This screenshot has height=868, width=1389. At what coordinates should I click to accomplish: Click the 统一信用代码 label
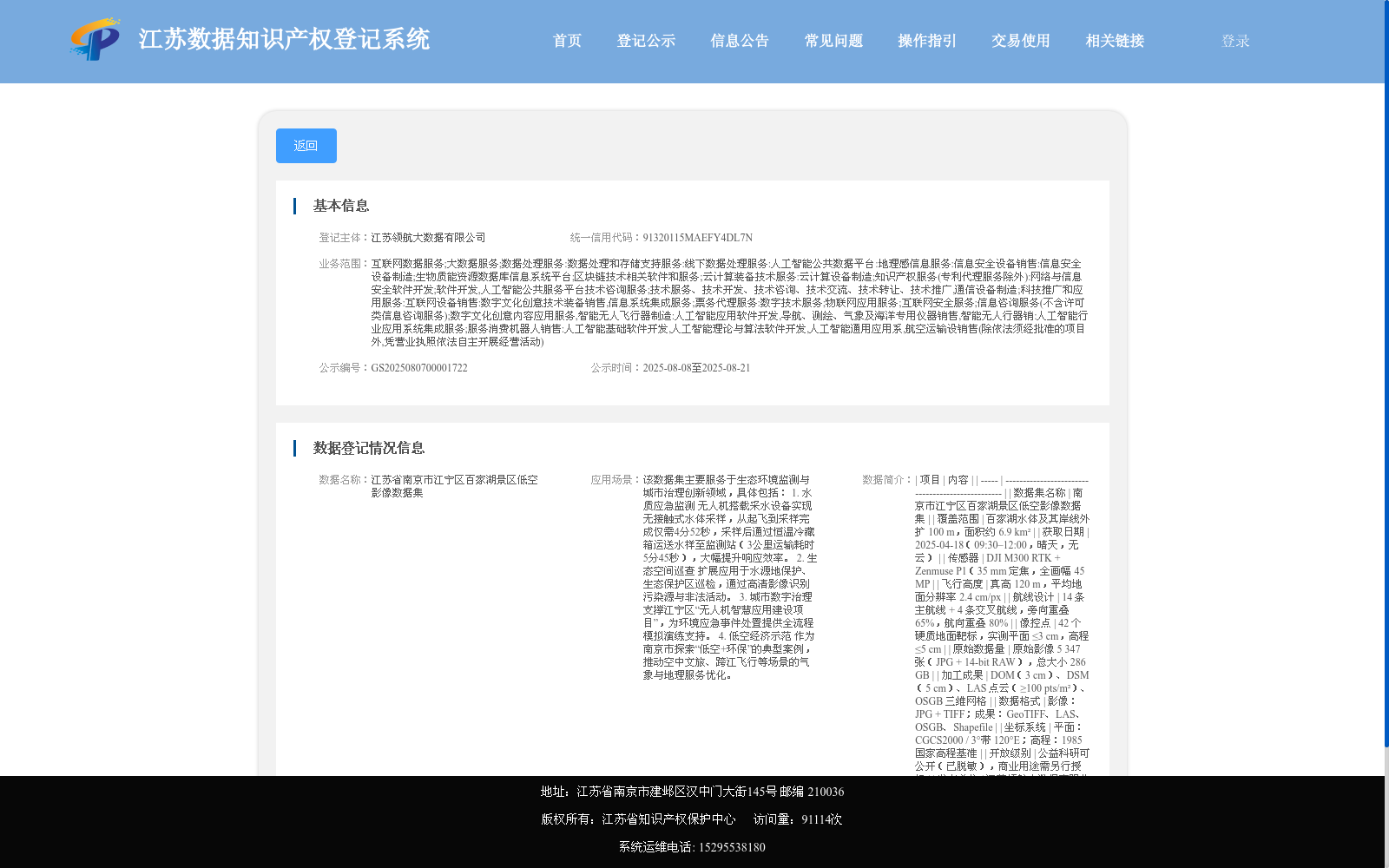coord(606,238)
